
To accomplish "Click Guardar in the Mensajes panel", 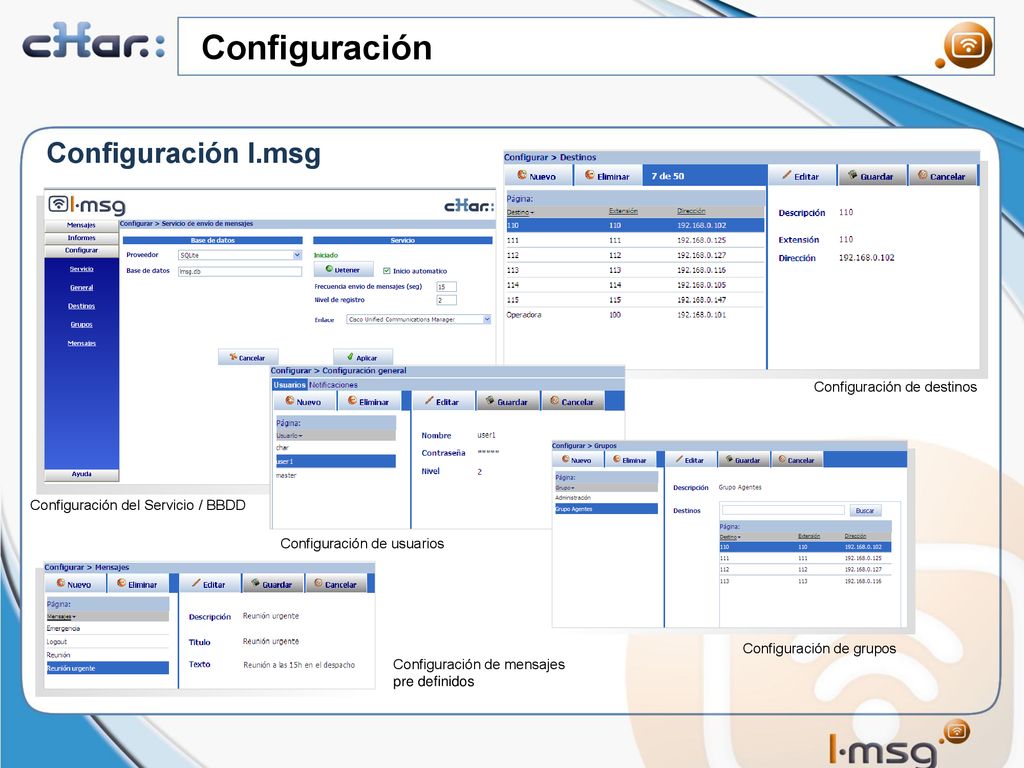I will tap(272, 584).
